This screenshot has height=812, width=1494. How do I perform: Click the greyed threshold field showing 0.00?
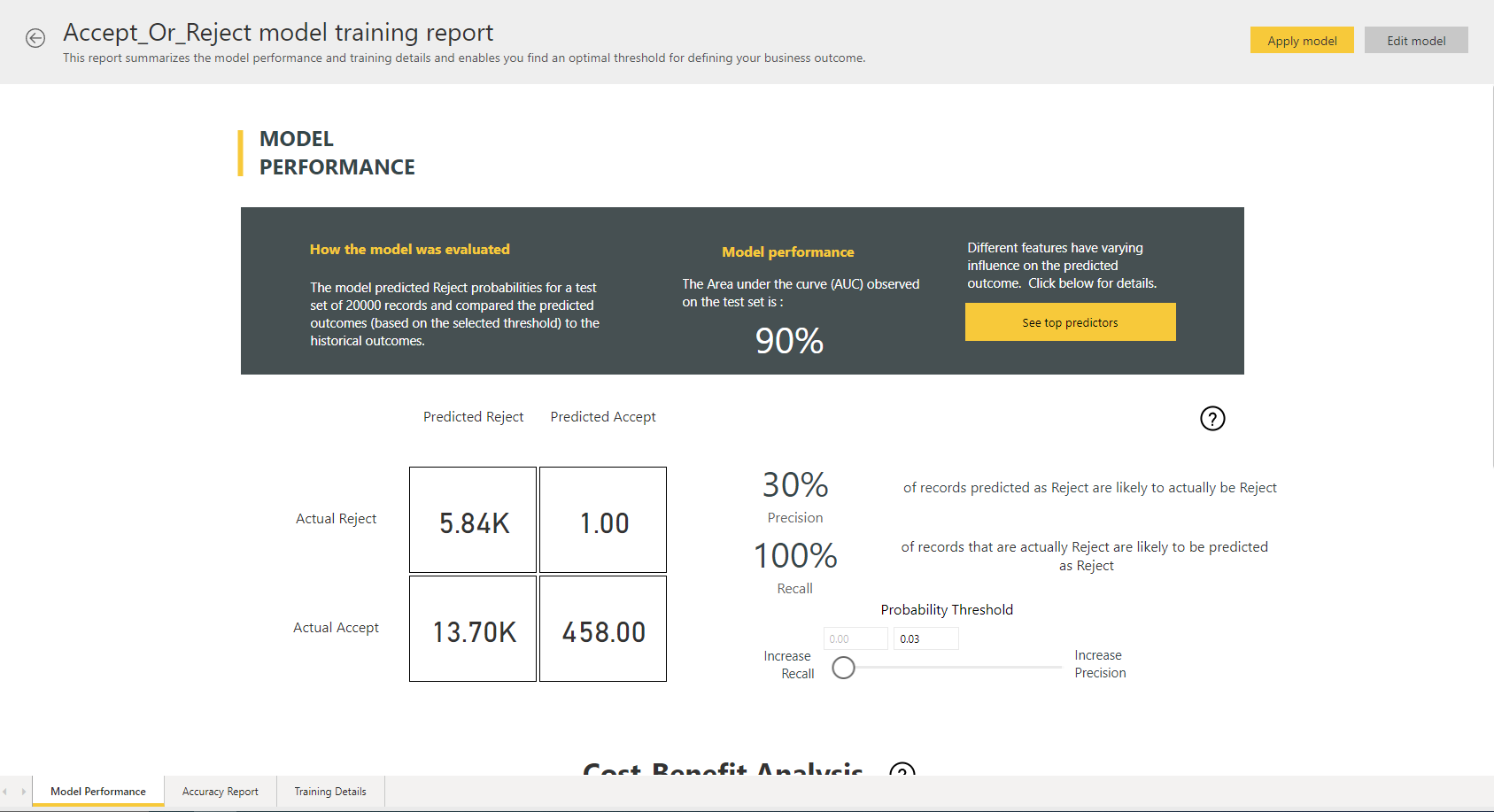point(855,638)
